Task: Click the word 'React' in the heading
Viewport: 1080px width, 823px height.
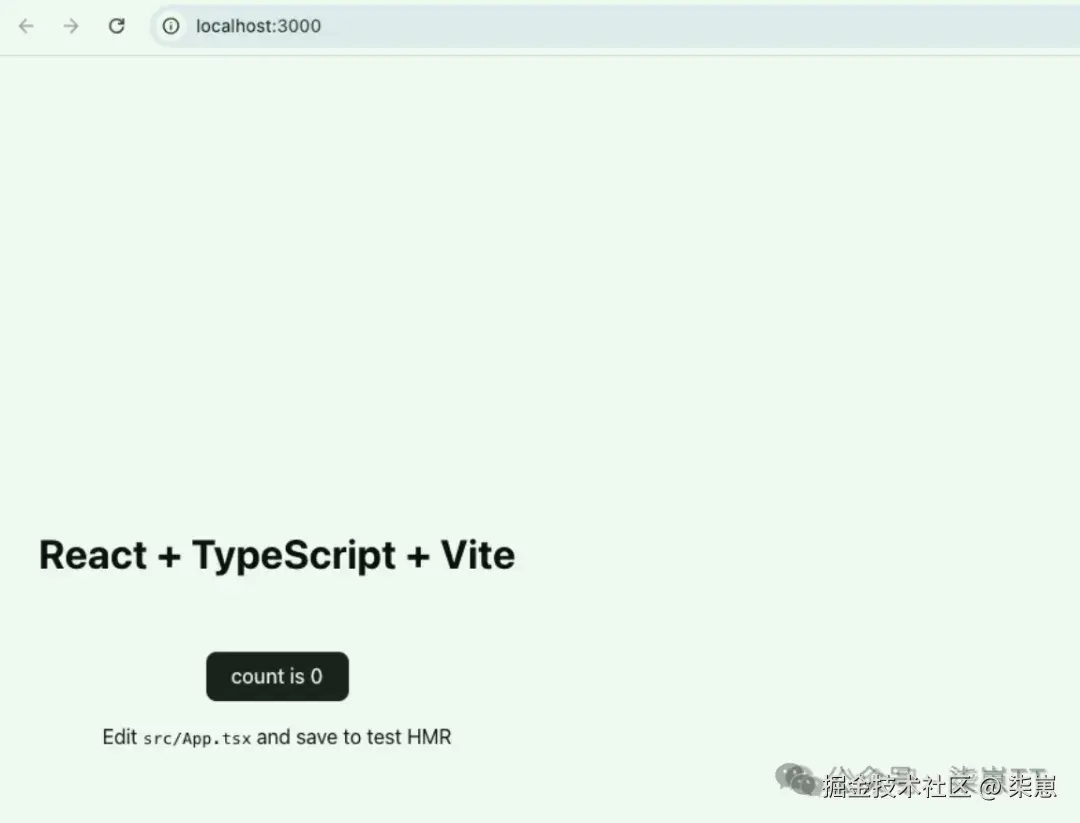Action: point(93,555)
